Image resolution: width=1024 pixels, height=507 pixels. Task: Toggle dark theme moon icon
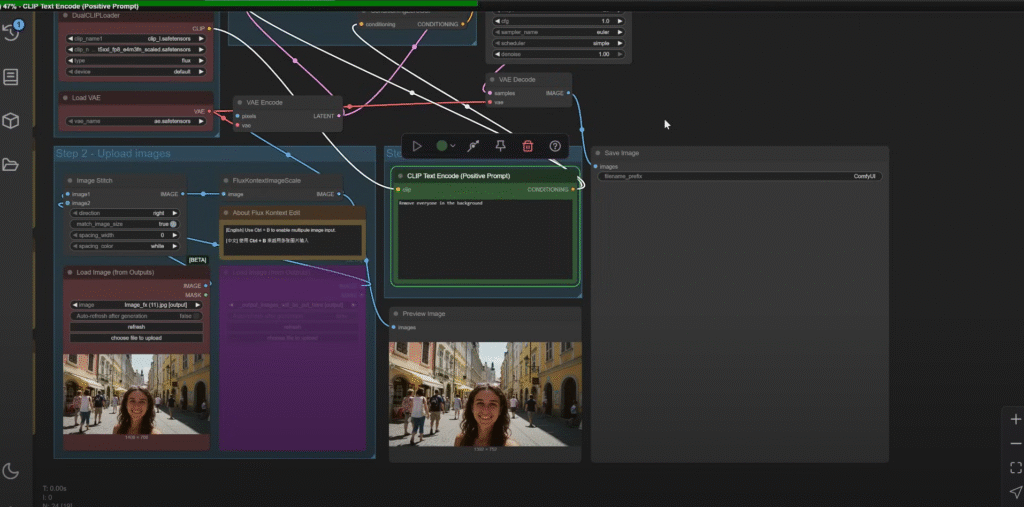[x=10, y=470]
